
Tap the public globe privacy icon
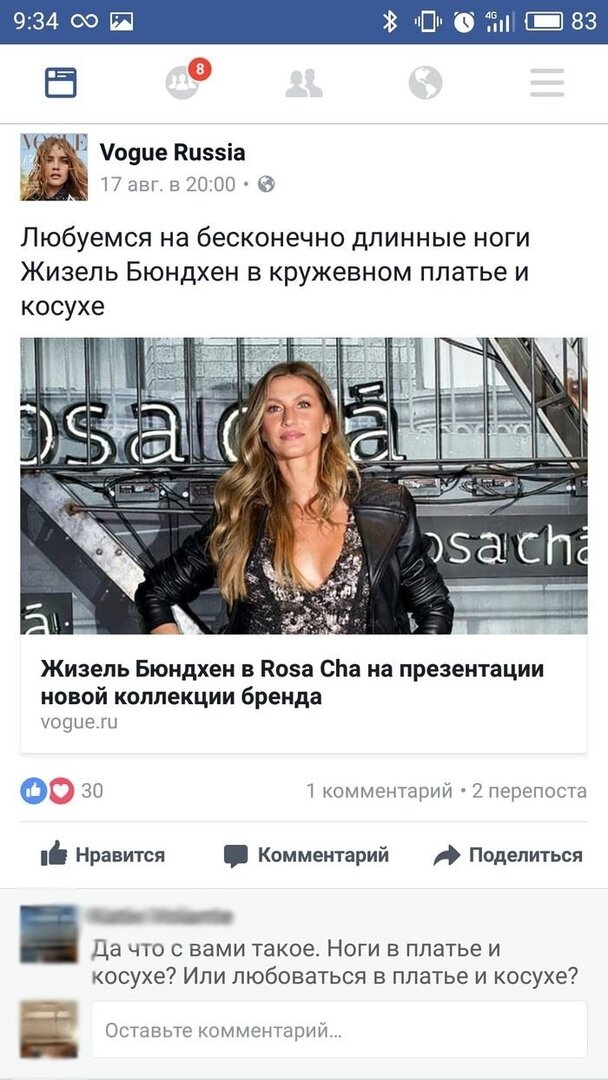tap(266, 184)
